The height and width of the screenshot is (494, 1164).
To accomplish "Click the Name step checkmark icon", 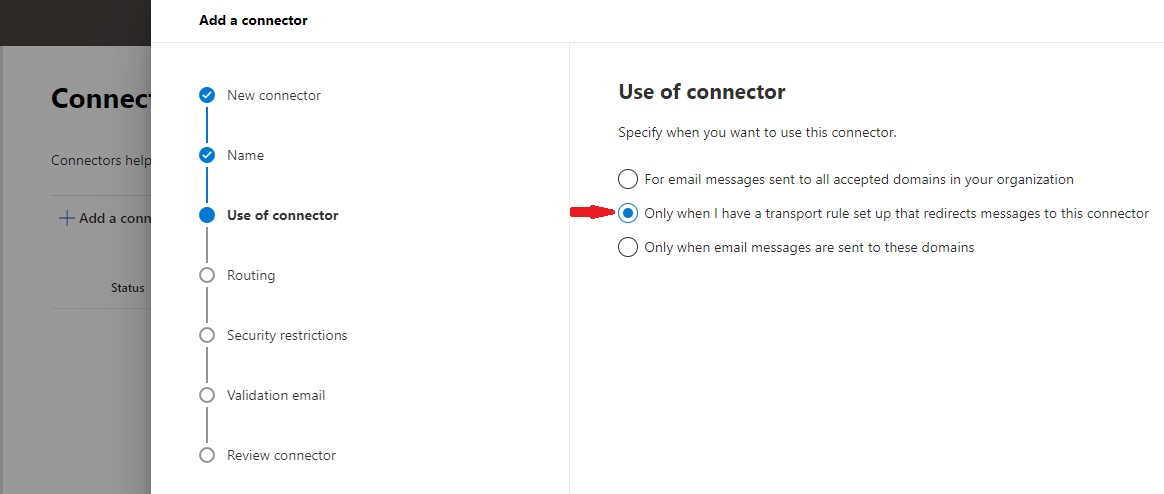I will (x=207, y=155).
